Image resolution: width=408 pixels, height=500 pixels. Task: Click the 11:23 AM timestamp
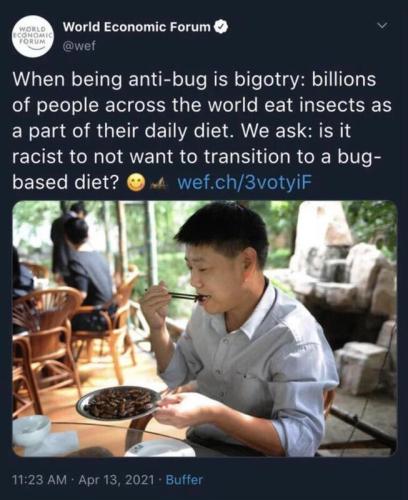click(39, 480)
